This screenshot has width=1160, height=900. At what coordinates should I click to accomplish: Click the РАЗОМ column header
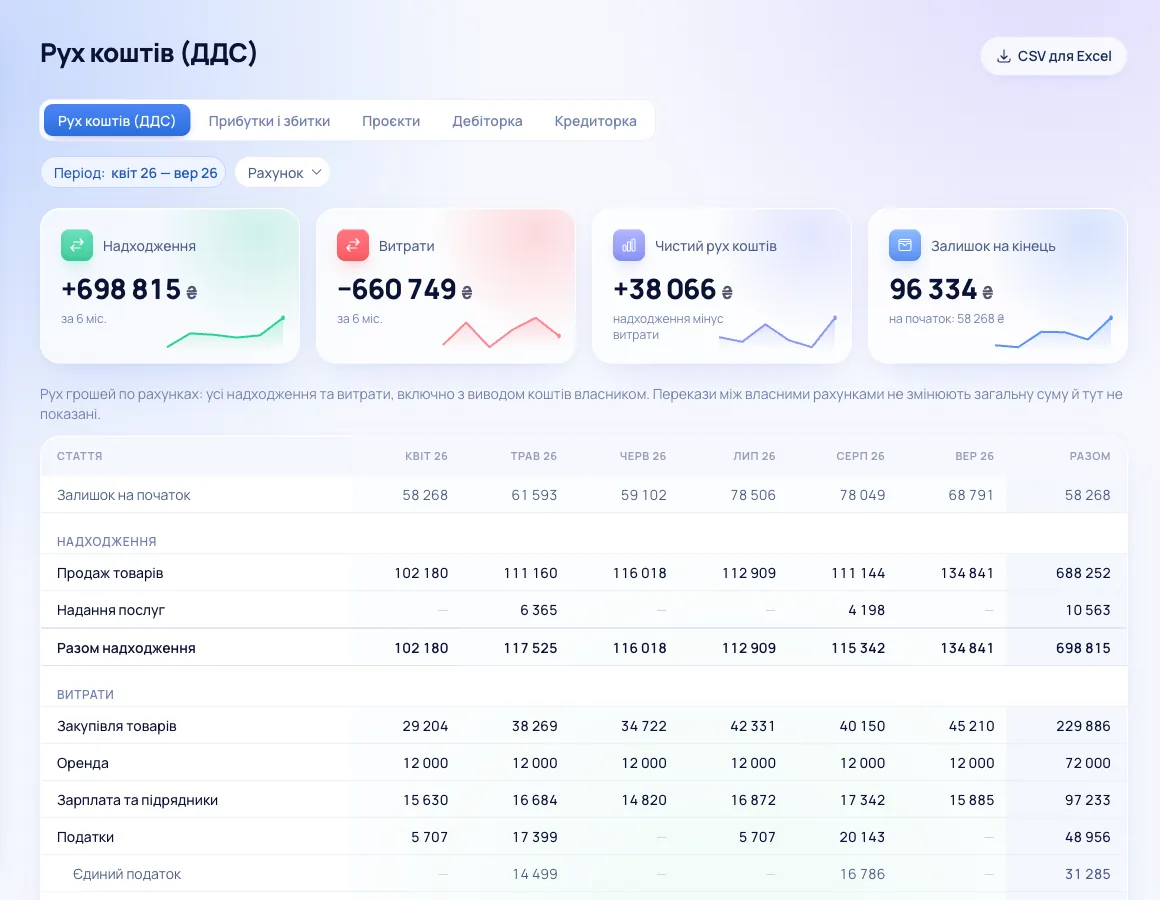tap(1090, 456)
